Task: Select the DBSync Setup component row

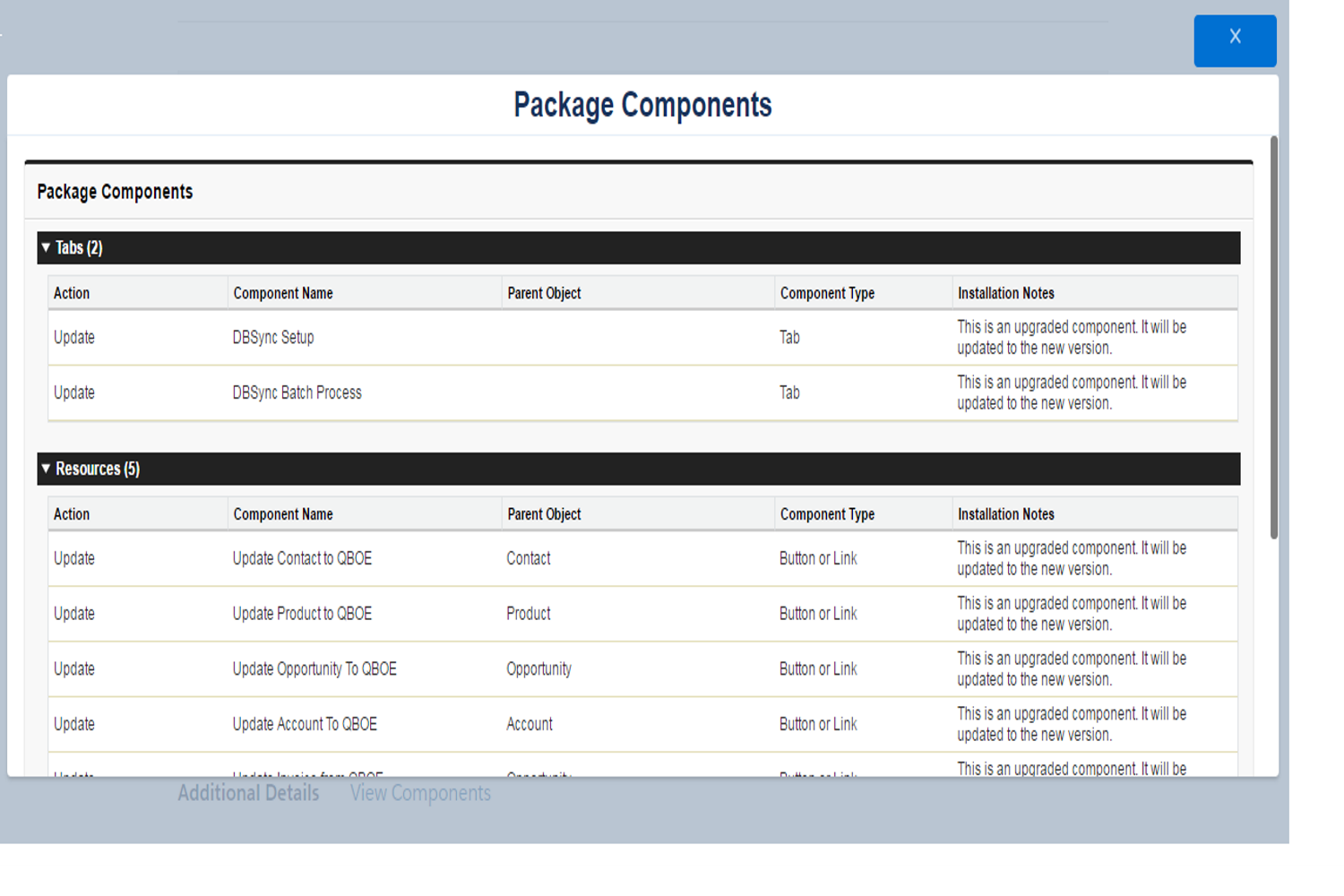Action: coord(273,338)
